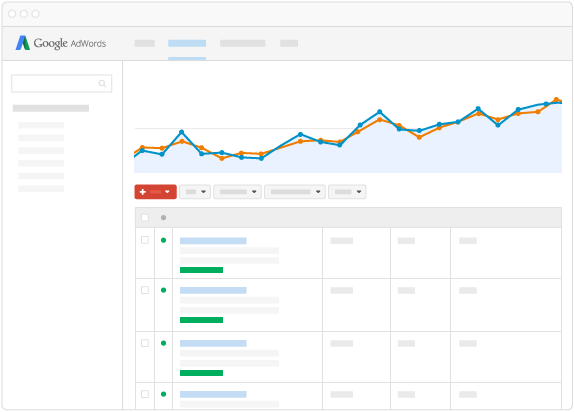This screenshot has height=412, width=574.
Task: Open the first gray dropdown after red button
Action: click(x=195, y=192)
